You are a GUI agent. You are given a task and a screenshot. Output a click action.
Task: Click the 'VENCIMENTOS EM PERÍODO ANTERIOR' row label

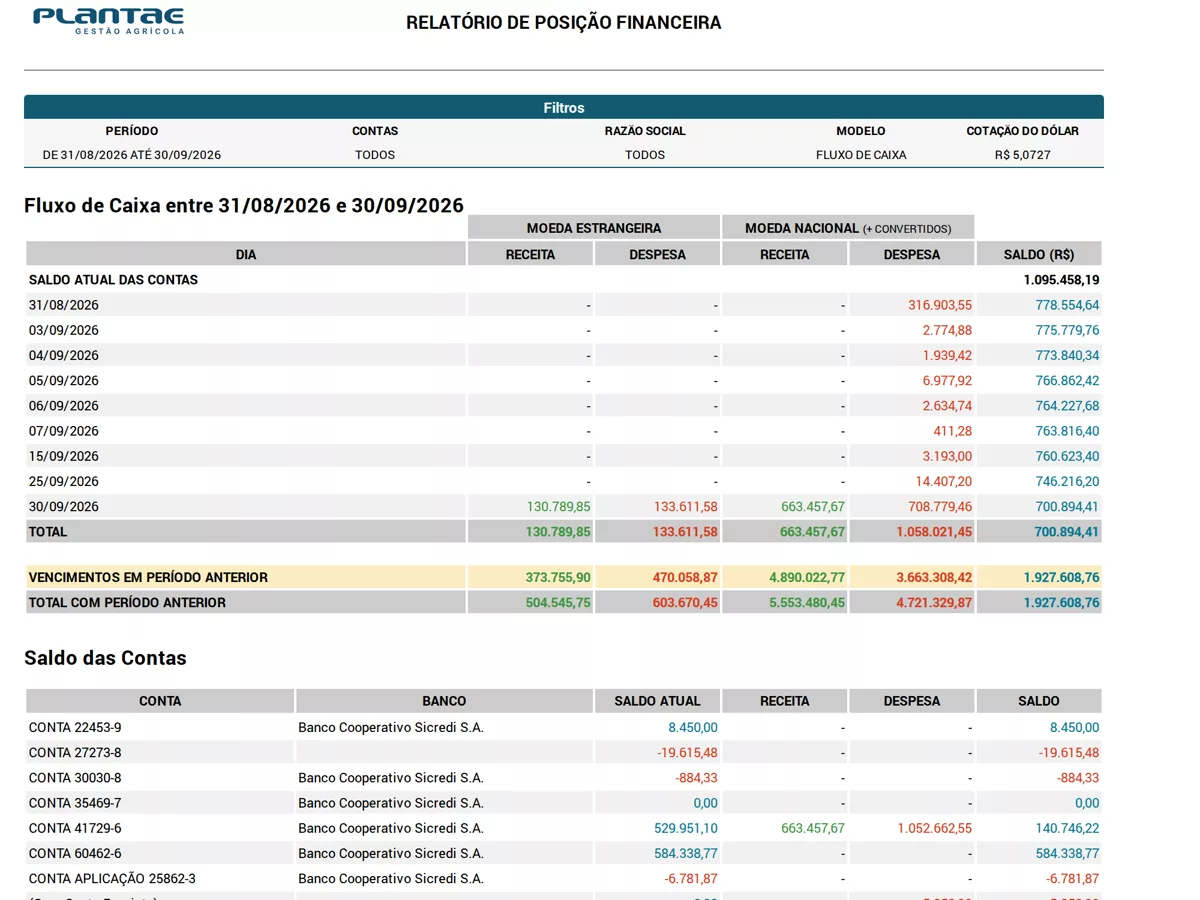pyautogui.click(x=148, y=577)
